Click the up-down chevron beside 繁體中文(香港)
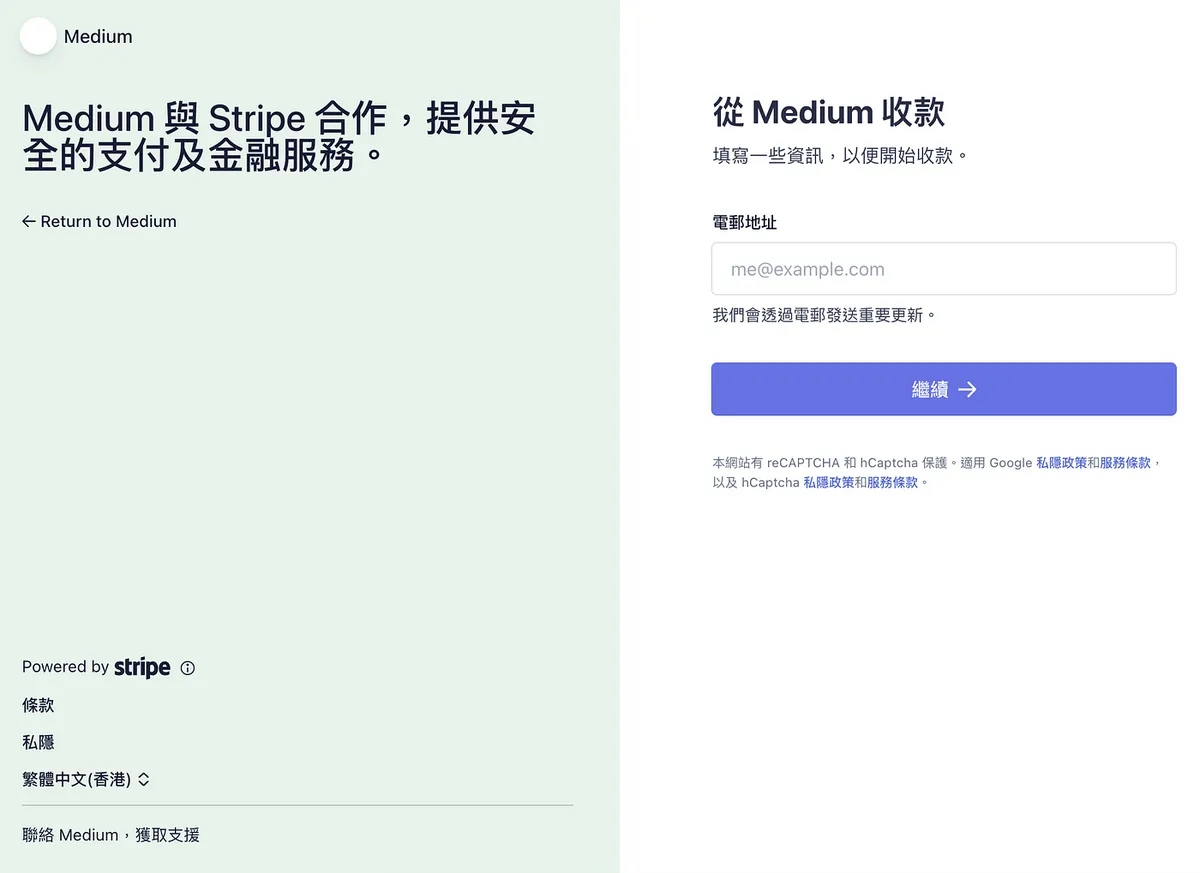Screen dimensions: 1200x873 tap(144, 779)
